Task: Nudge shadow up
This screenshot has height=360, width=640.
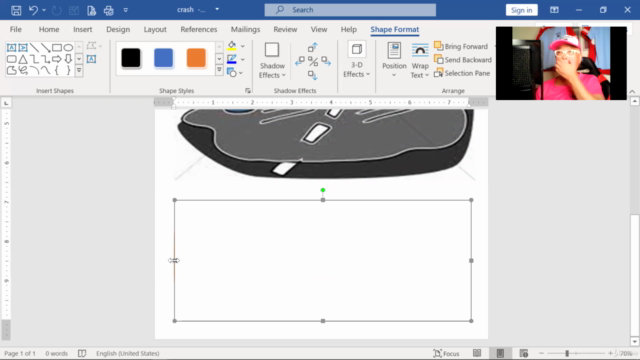Action: pyautogui.click(x=313, y=48)
